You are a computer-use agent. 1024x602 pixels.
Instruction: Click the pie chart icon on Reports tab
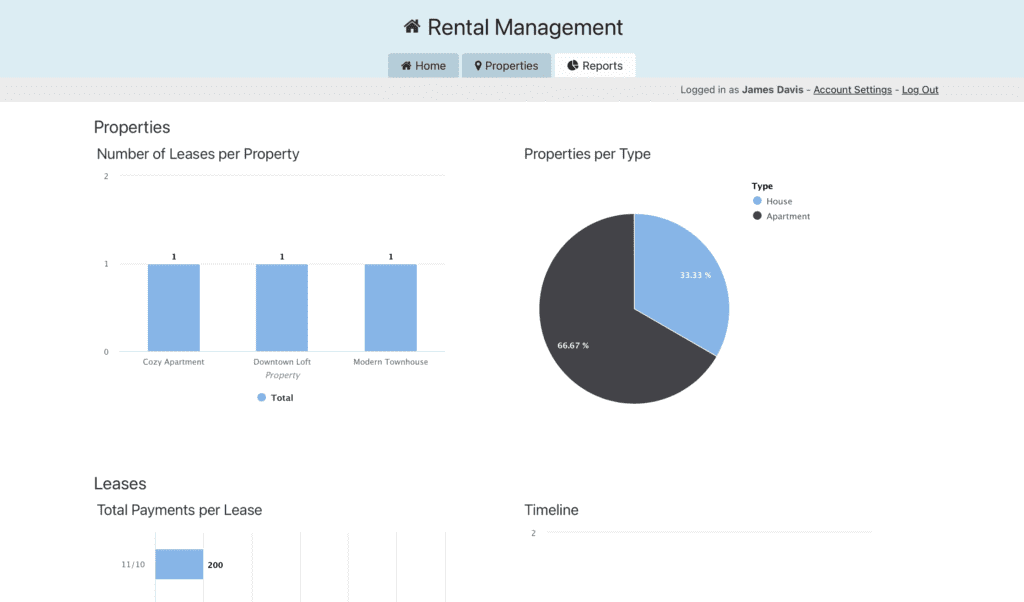[573, 66]
